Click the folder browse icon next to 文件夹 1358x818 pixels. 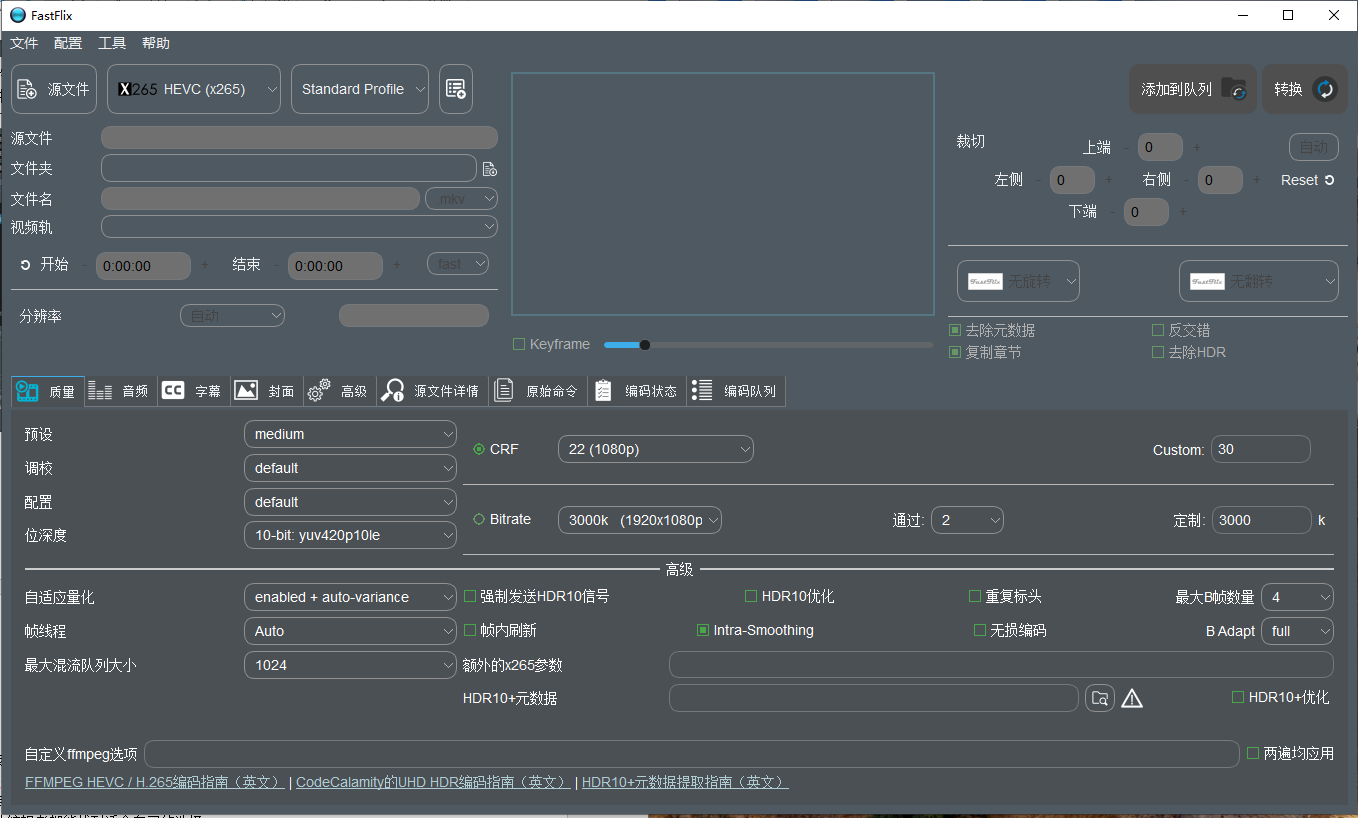(490, 169)
